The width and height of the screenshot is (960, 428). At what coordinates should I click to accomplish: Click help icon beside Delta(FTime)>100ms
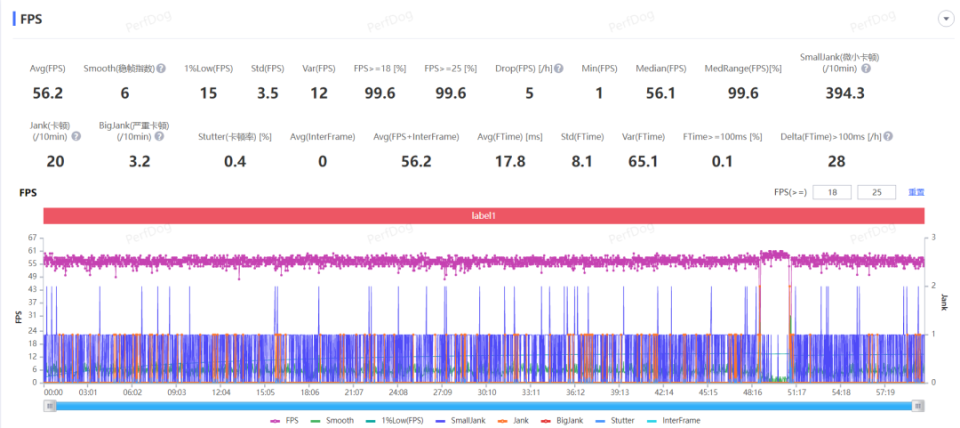887,137
